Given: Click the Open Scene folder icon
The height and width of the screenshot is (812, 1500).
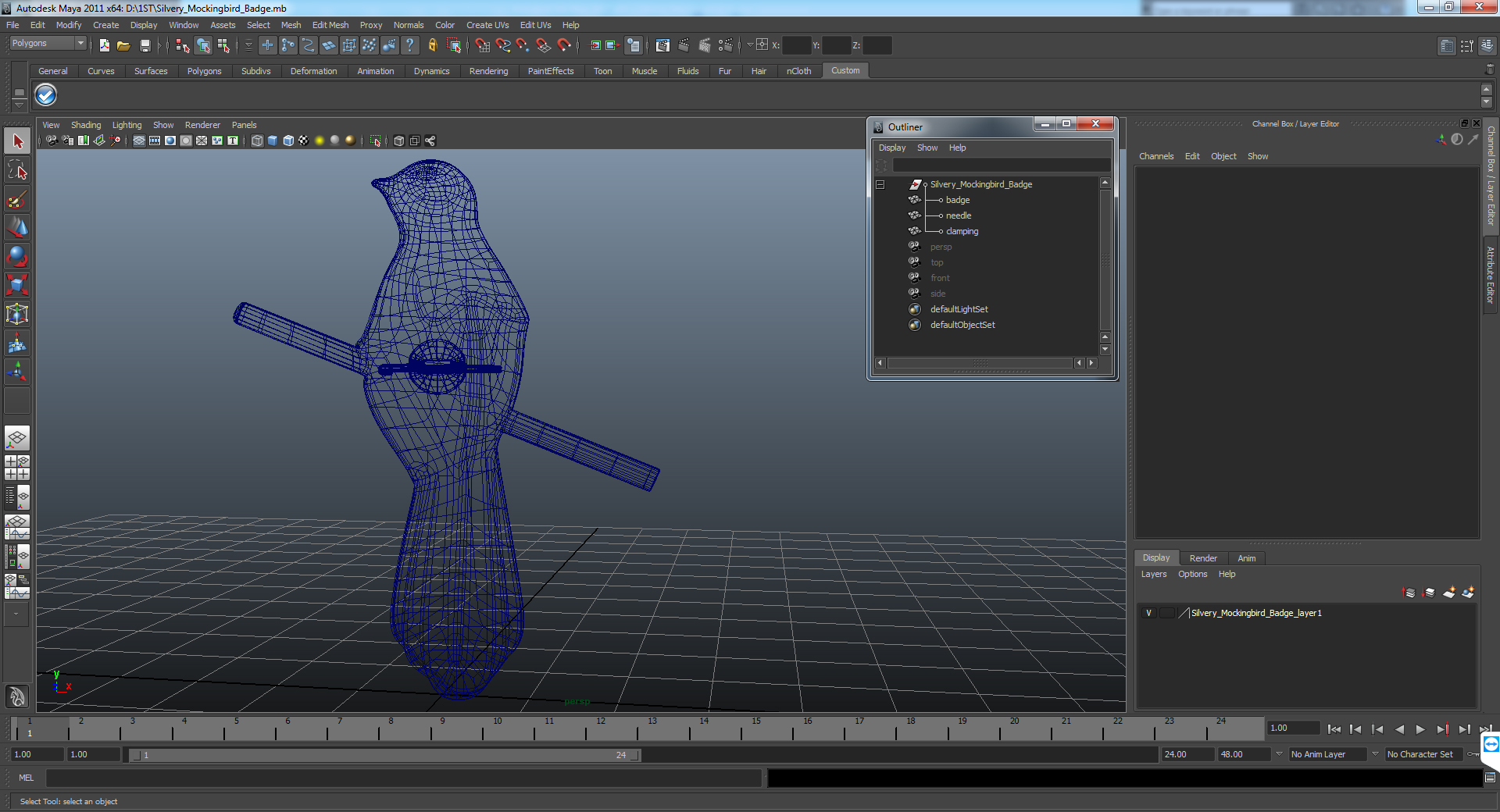Looking at the screenshot, I should click(x=123, y=45).
